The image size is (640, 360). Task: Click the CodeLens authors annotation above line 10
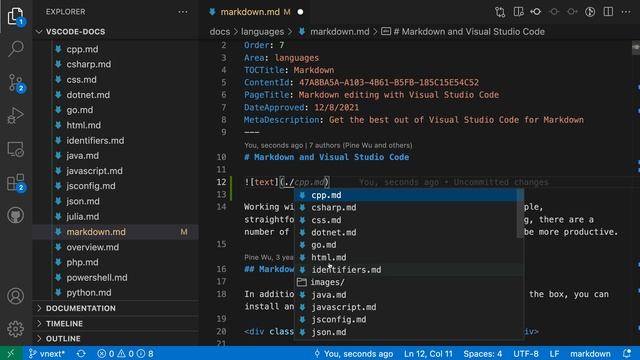pos(328,145)
